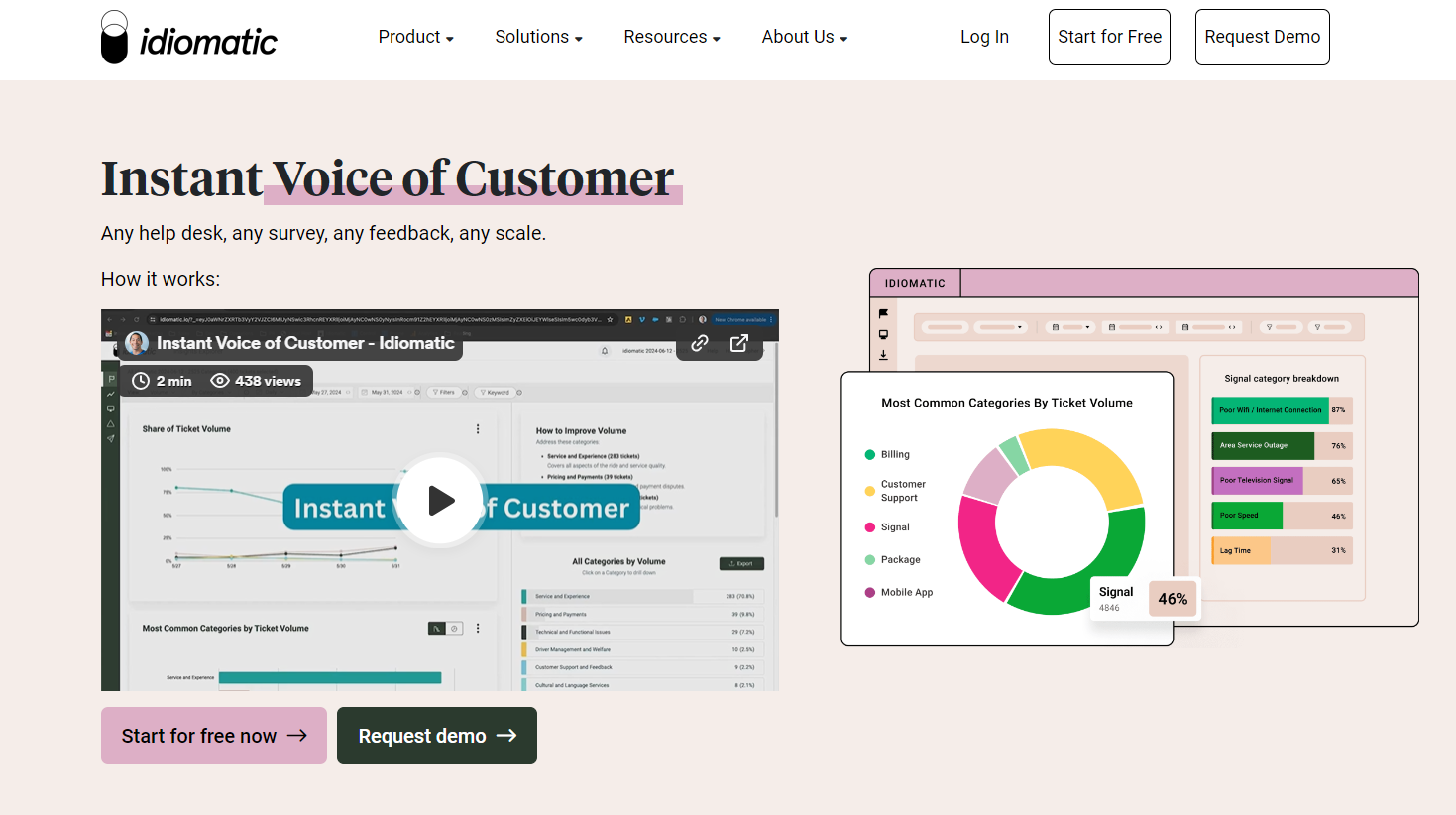Click the download icon in the illustration sidebar

click(x=883, y=355)
